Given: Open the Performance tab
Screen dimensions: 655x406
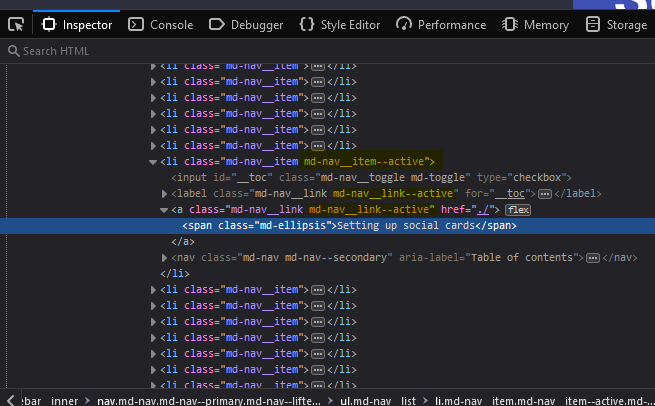Looking at the screenshot, I should coord(441,25).
